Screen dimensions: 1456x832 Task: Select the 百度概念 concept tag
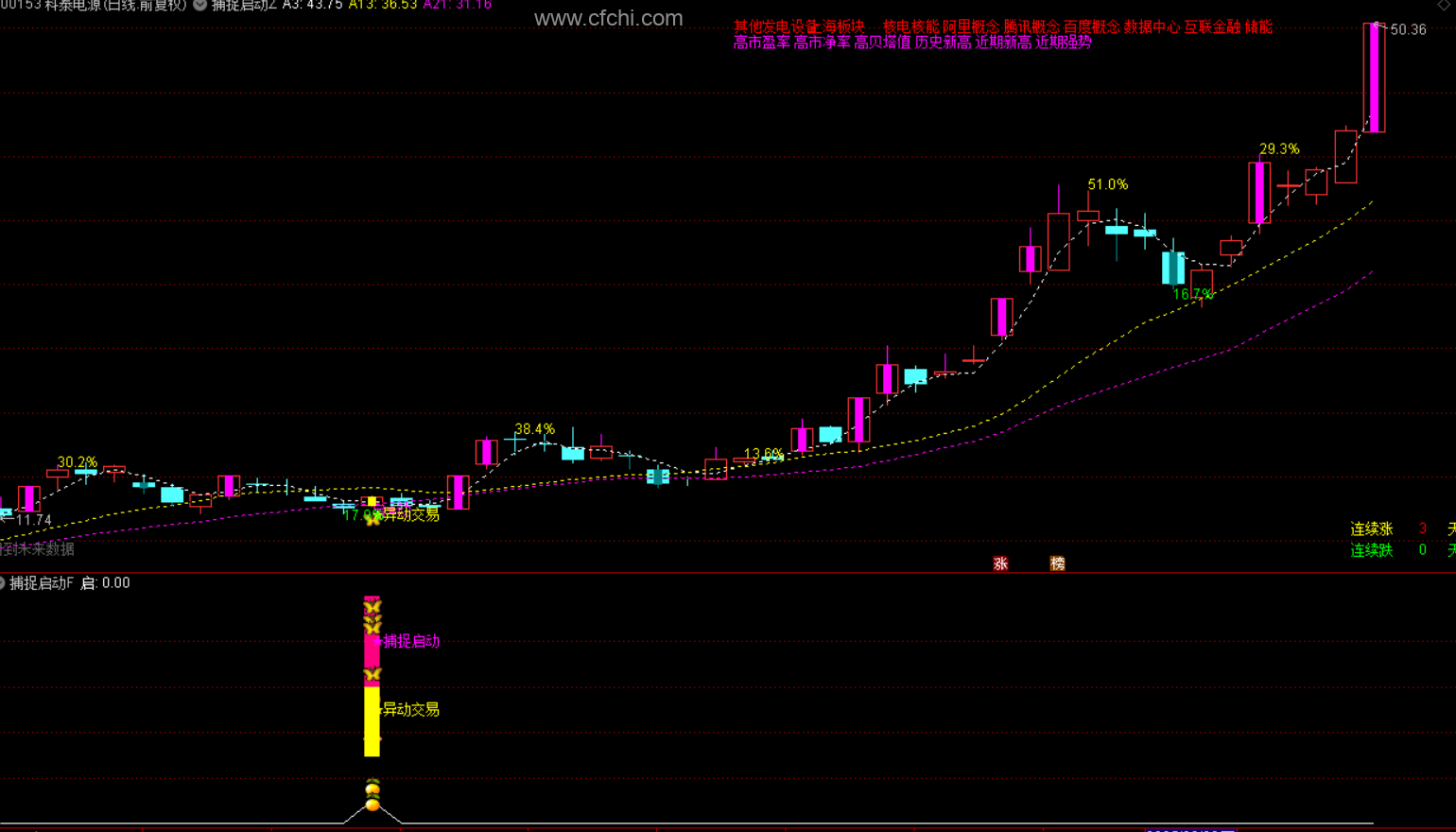1092,27
